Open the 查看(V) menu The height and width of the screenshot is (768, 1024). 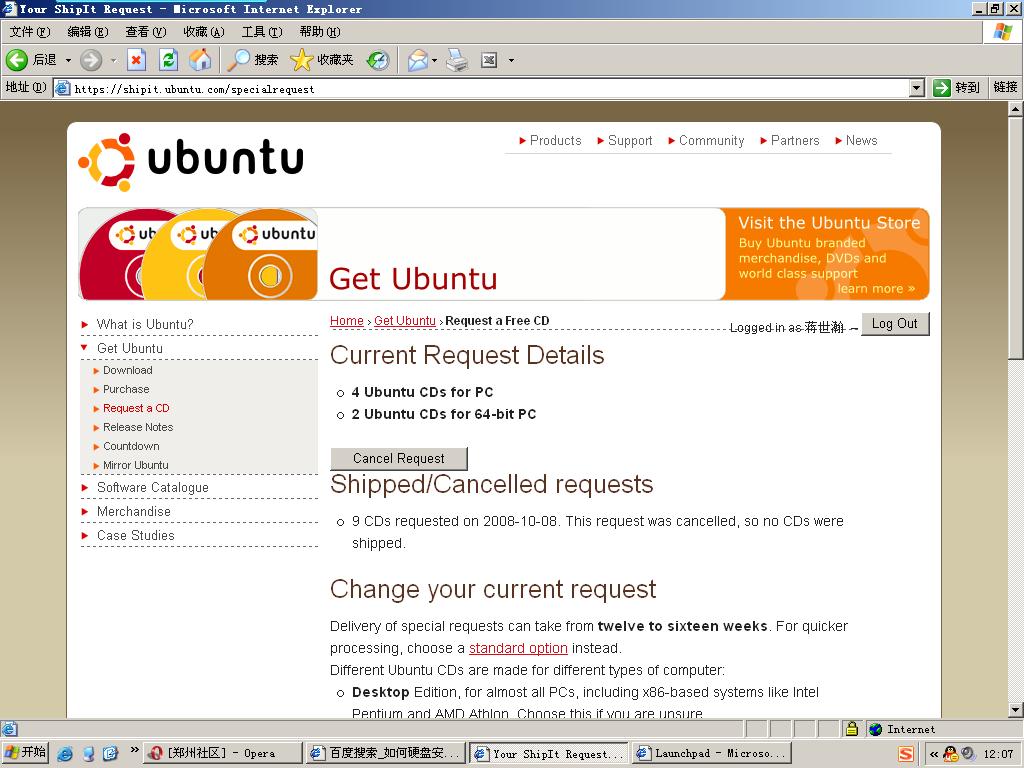click(146, 31)
